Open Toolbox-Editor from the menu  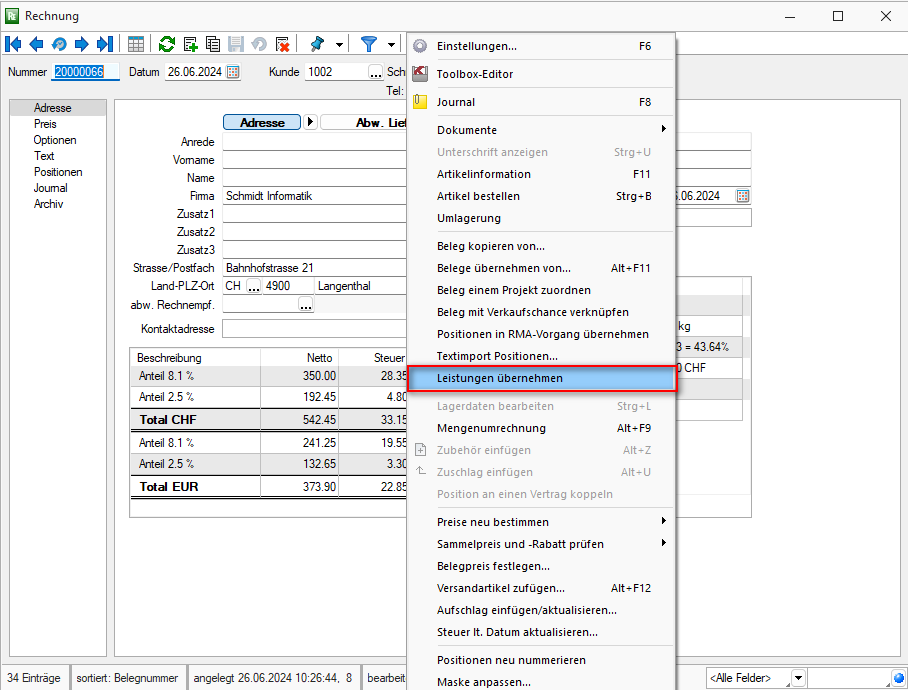(541, 74)
